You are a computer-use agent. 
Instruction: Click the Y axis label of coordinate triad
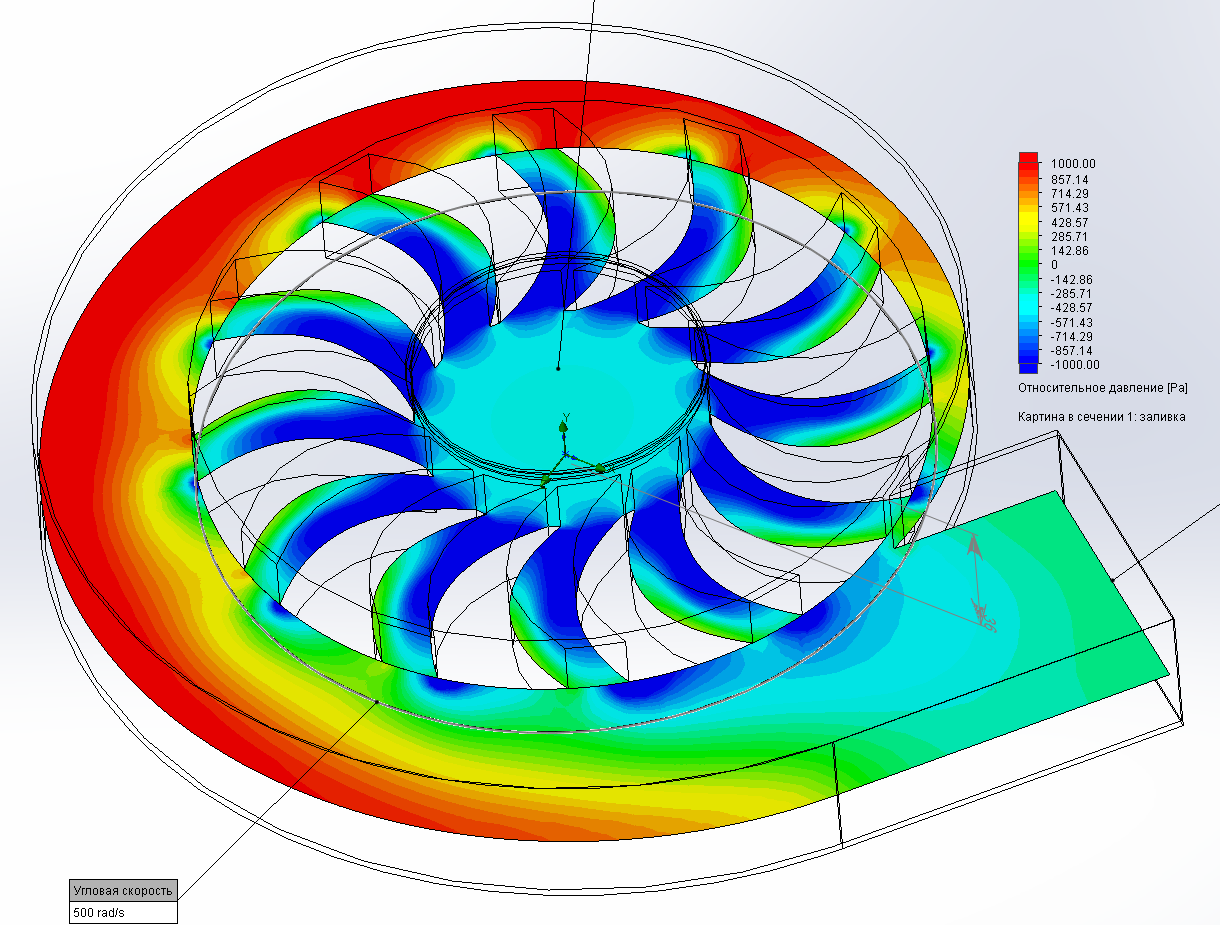(x=565, y=415)
